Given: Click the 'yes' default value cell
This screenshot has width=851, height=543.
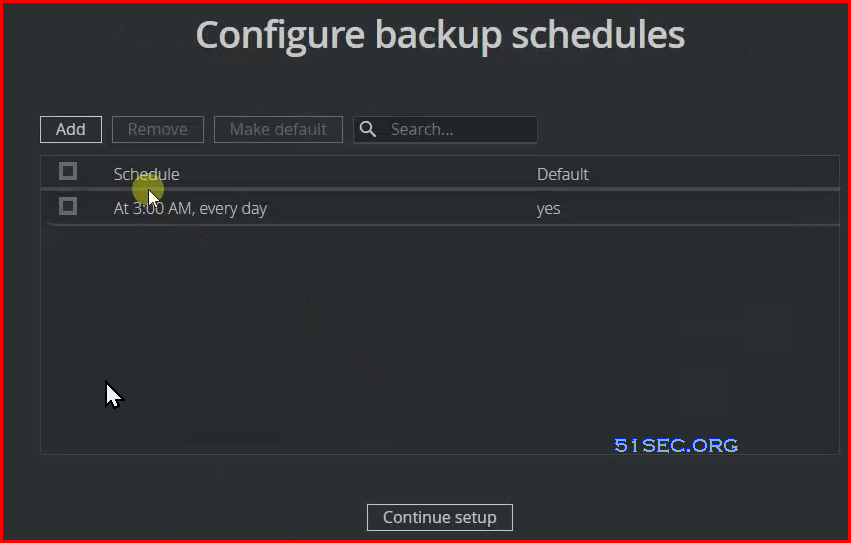Looking at the screenshot, I should tap(548, 209).
